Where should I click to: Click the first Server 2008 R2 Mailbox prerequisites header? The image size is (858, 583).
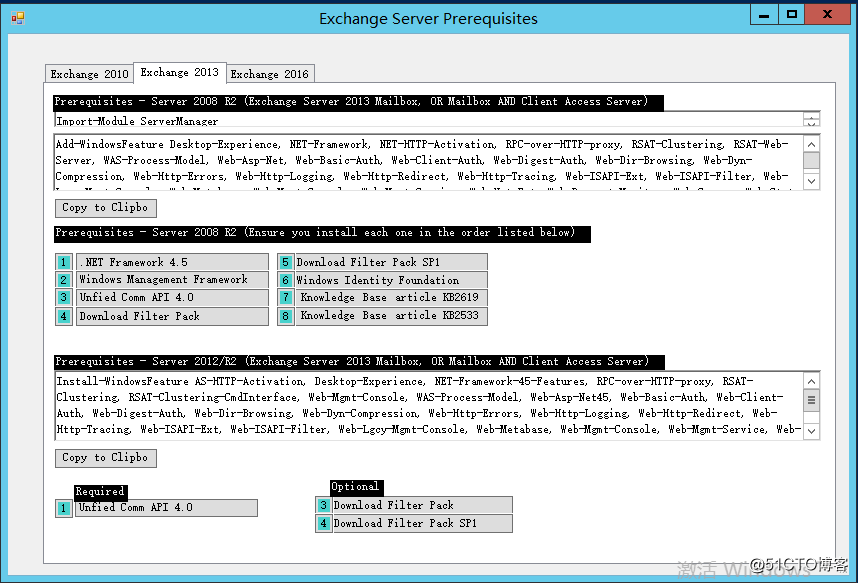(x=358, y=102)
